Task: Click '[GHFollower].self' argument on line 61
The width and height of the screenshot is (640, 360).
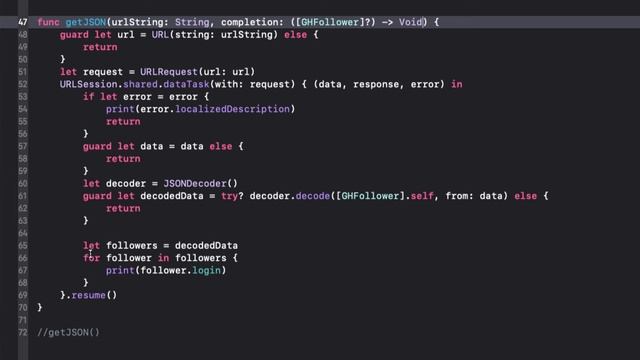Action: [384, 196]
